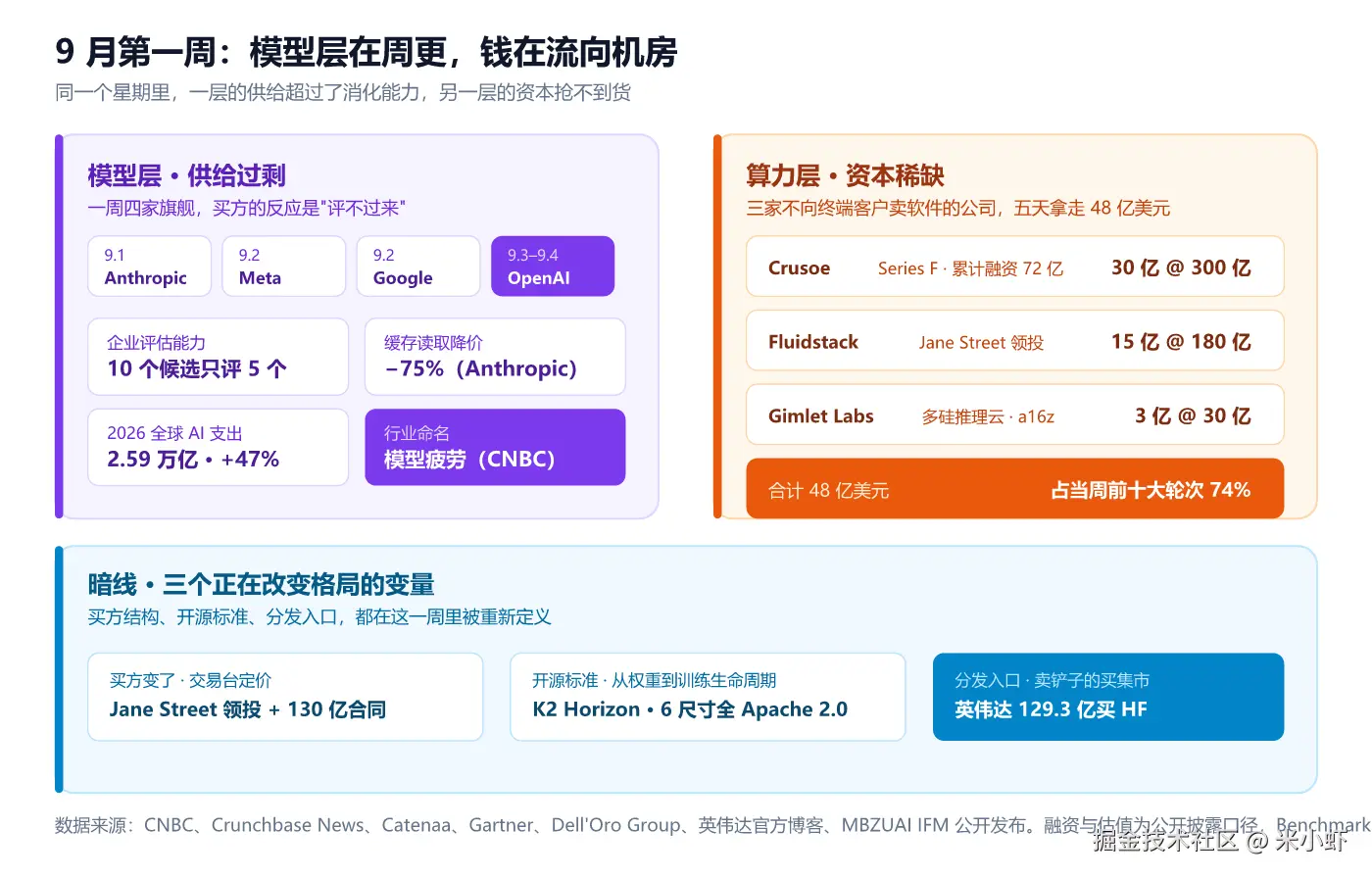Click the orange 合计 48 亿美元 bar
Image resolution: width=1372 pixels, height=878 pixels.
click(1015, 489)
